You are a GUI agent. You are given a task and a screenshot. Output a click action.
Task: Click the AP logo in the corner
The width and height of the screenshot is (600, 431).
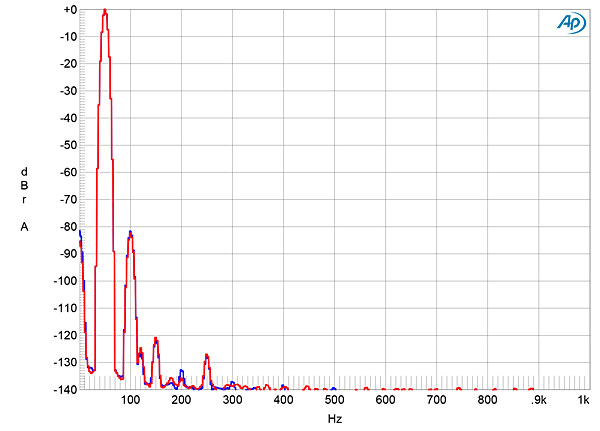click(571, 23)
